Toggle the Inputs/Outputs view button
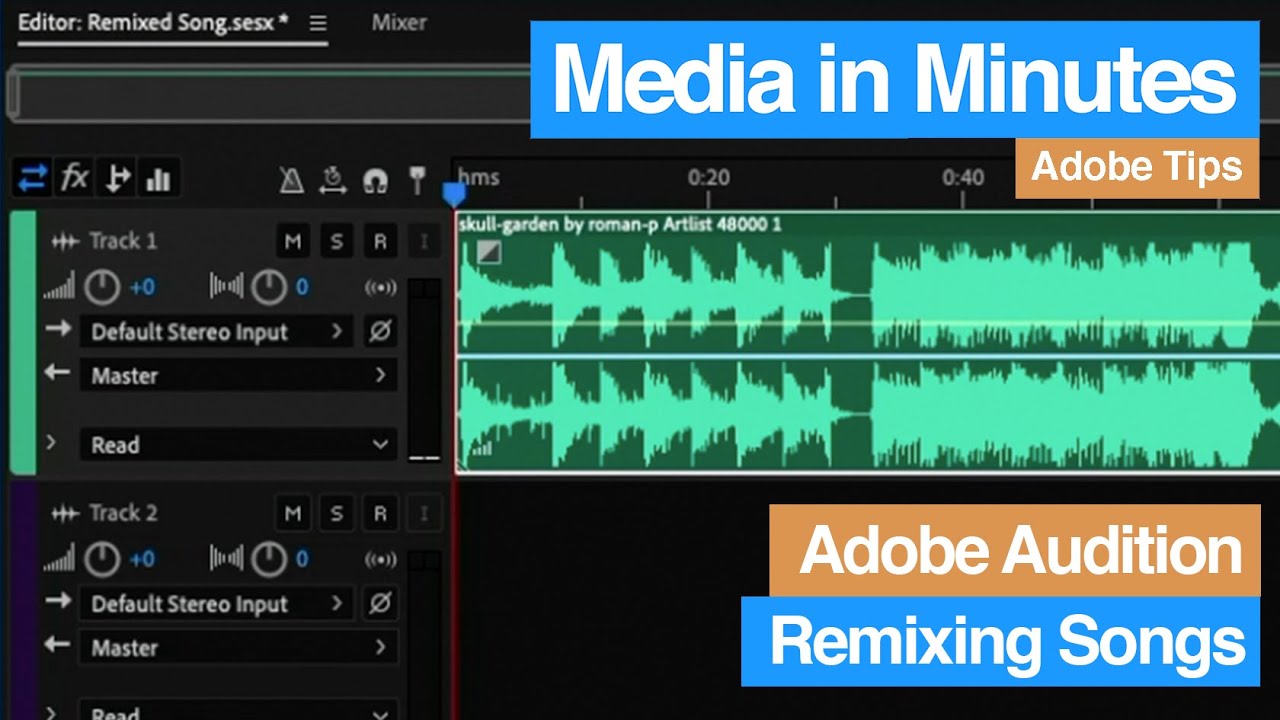The width and height of the screenshot is (1280, 720). (32, 179)
